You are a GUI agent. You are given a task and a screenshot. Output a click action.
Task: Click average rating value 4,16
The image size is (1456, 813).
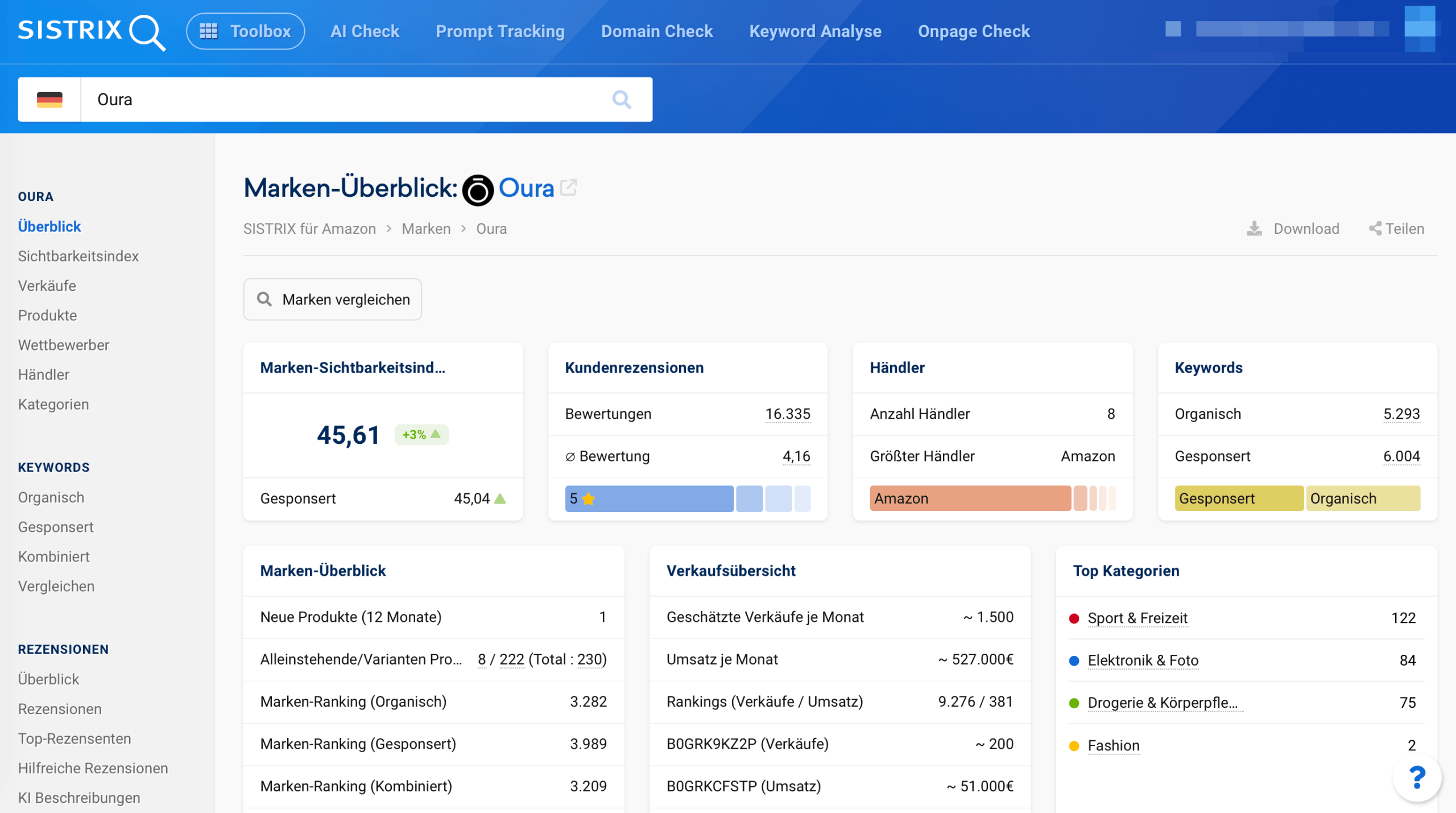(796, 456)
